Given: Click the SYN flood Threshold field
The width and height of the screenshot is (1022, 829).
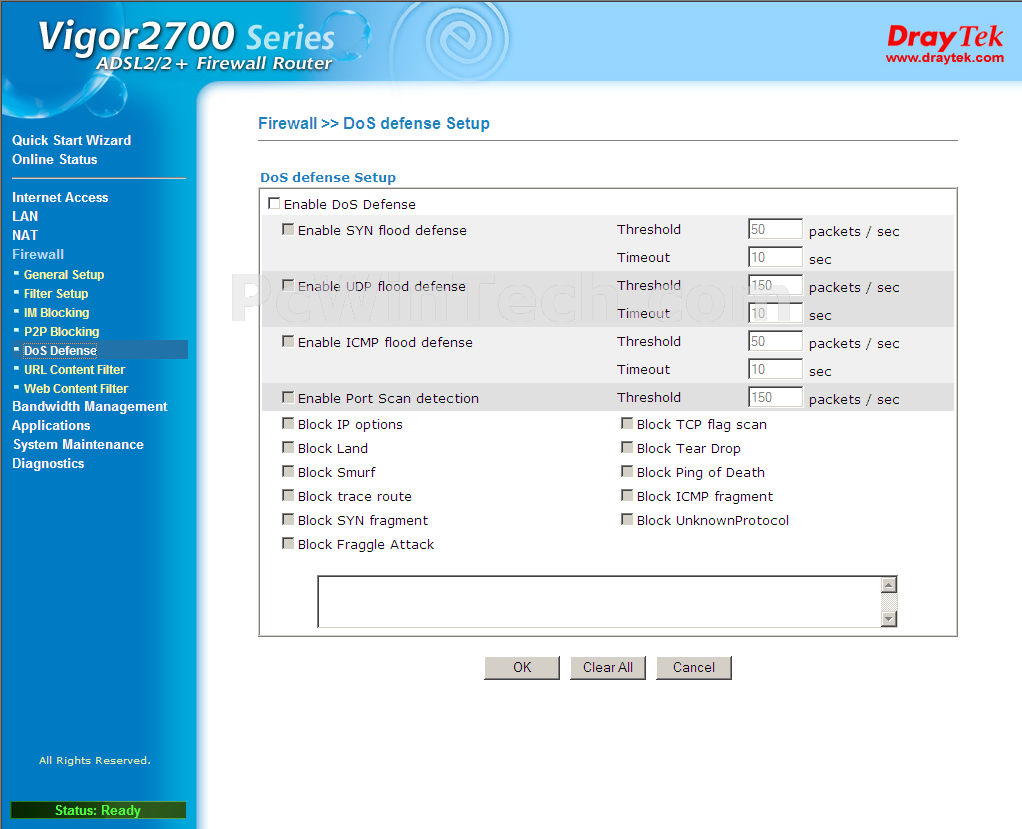Looking at the screenshot, I should point(775,229).
